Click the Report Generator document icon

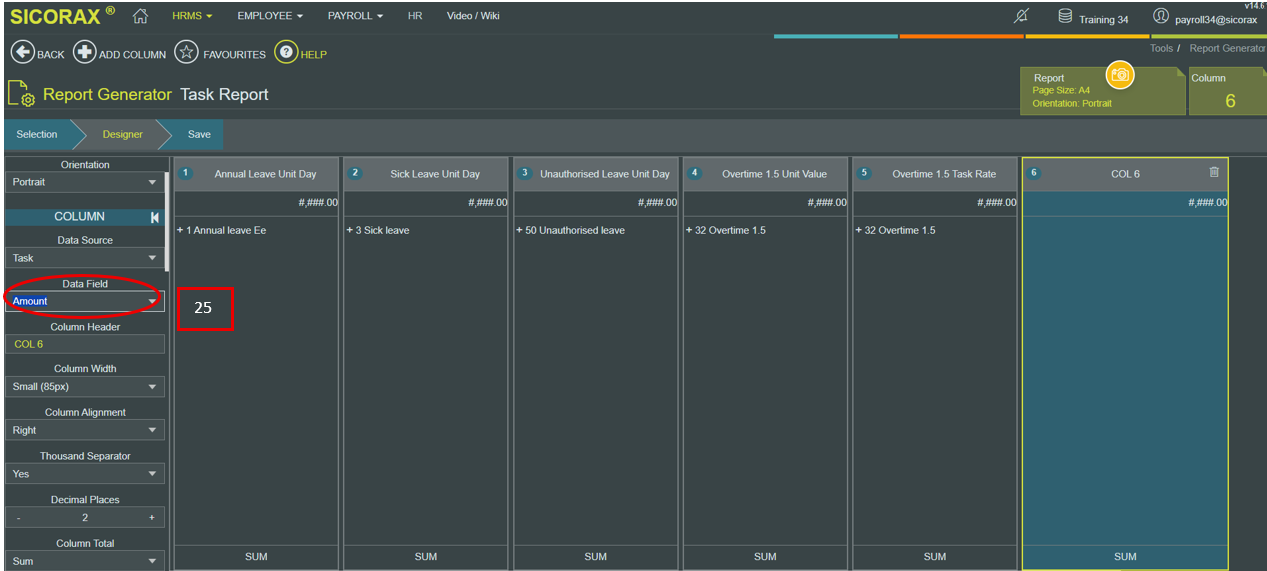21,94
